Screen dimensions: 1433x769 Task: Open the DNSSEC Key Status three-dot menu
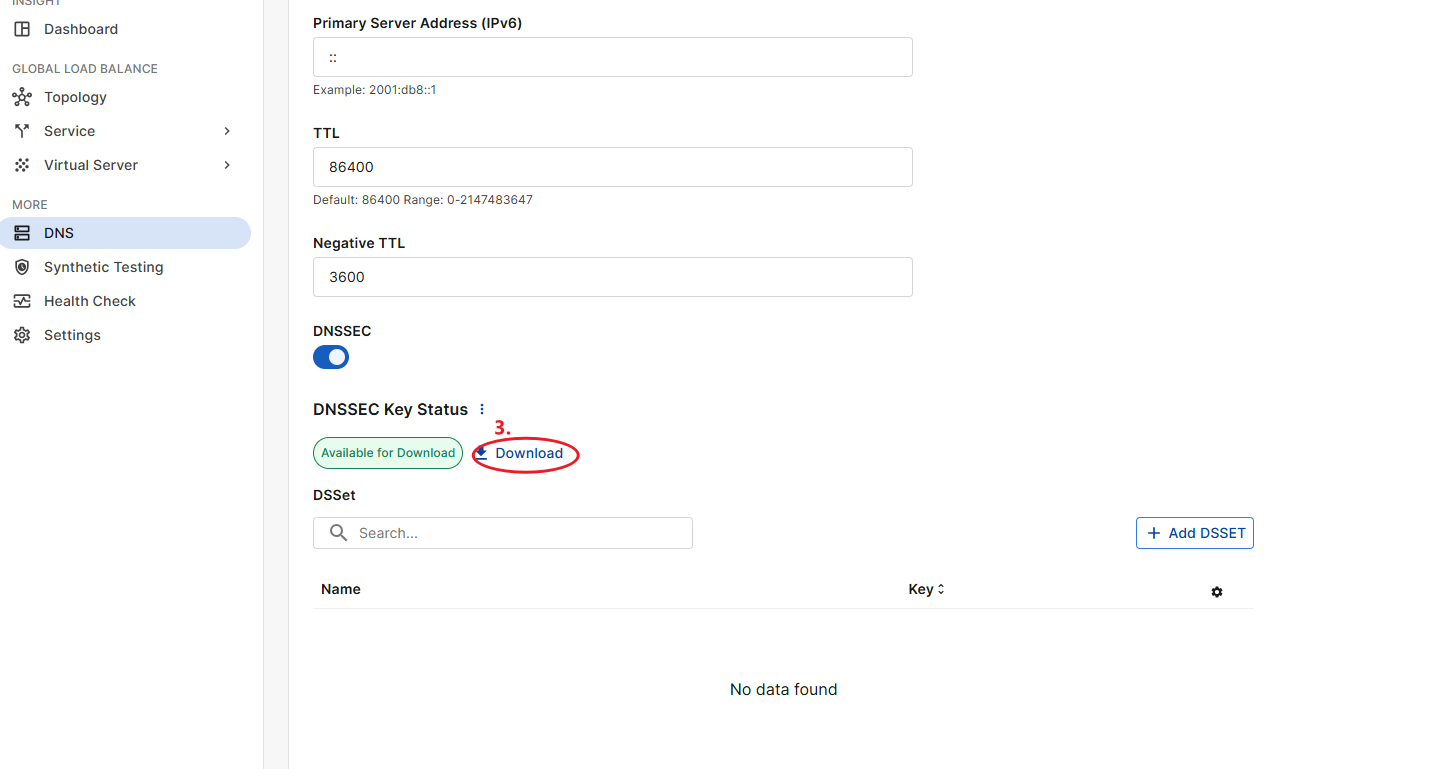[482, 409]
